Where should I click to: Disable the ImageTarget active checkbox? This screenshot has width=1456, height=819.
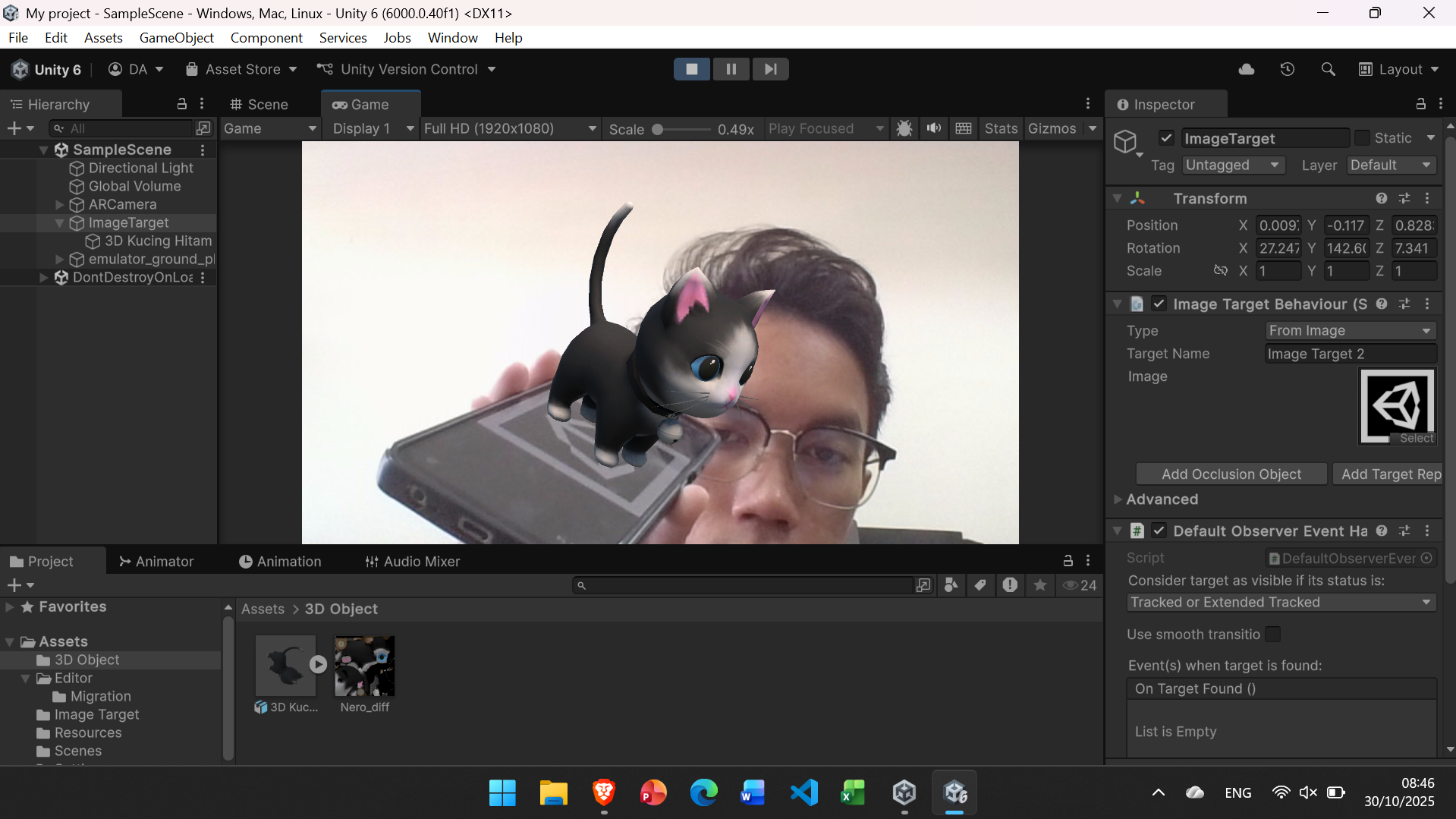[x=1166, y=138]
